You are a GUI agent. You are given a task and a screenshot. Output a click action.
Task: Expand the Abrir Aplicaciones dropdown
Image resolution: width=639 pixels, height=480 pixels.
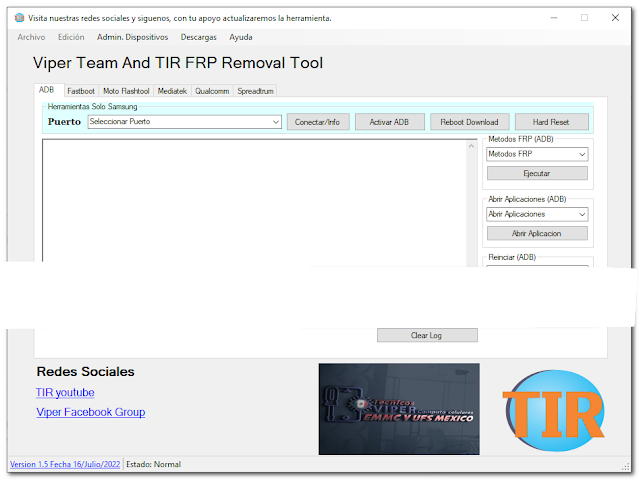coord(537,214)
